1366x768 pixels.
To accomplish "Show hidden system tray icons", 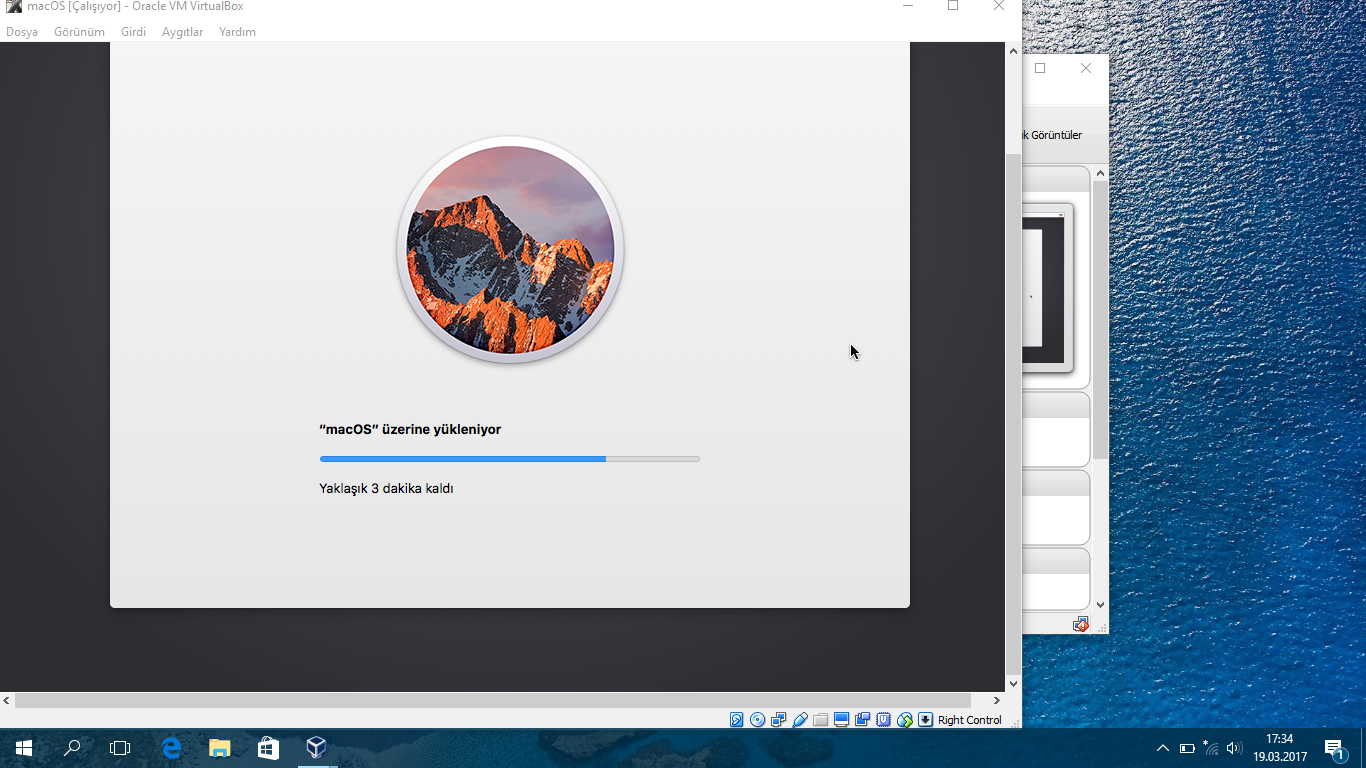I will (x=1162, y=748).
